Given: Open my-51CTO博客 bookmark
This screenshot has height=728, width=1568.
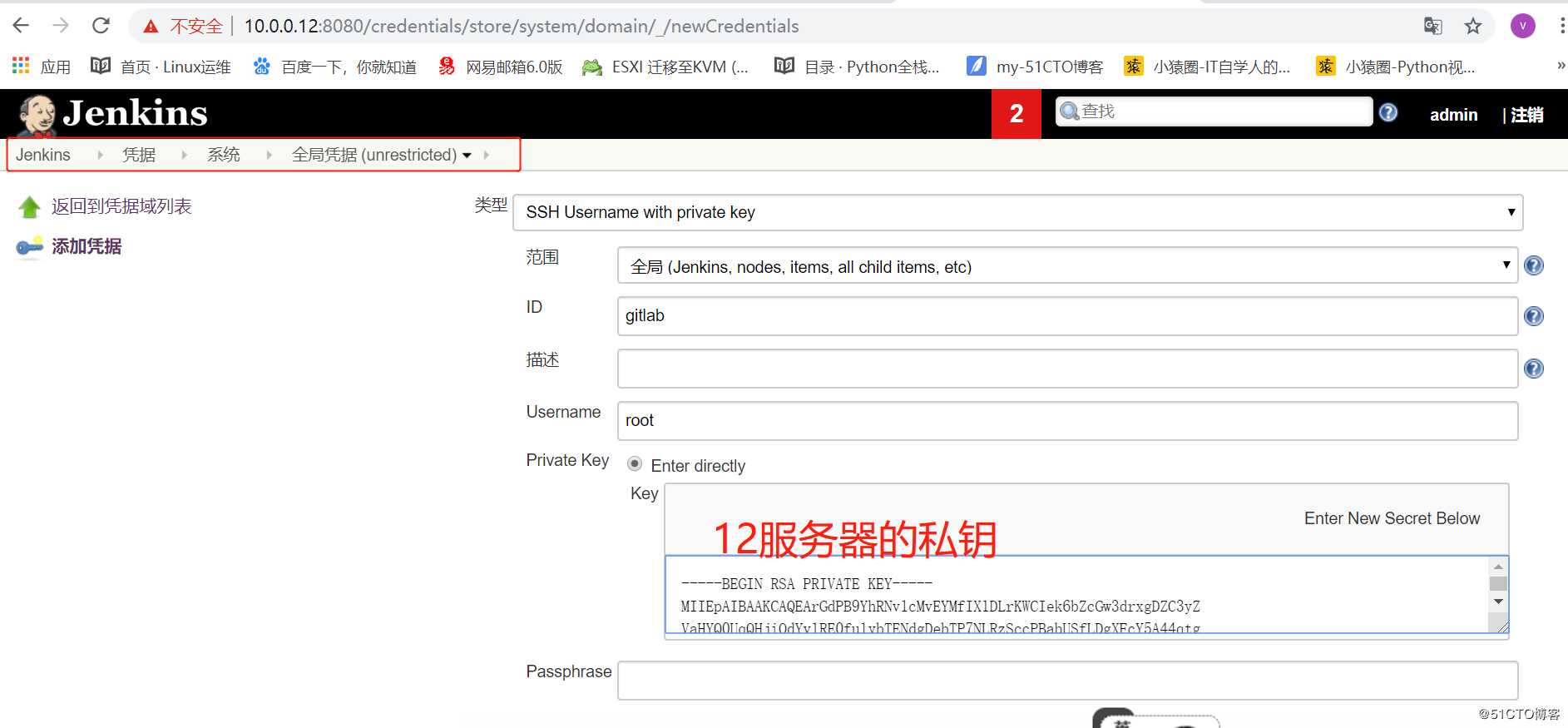Looking at the screenshot, I should pos(1035,67).
